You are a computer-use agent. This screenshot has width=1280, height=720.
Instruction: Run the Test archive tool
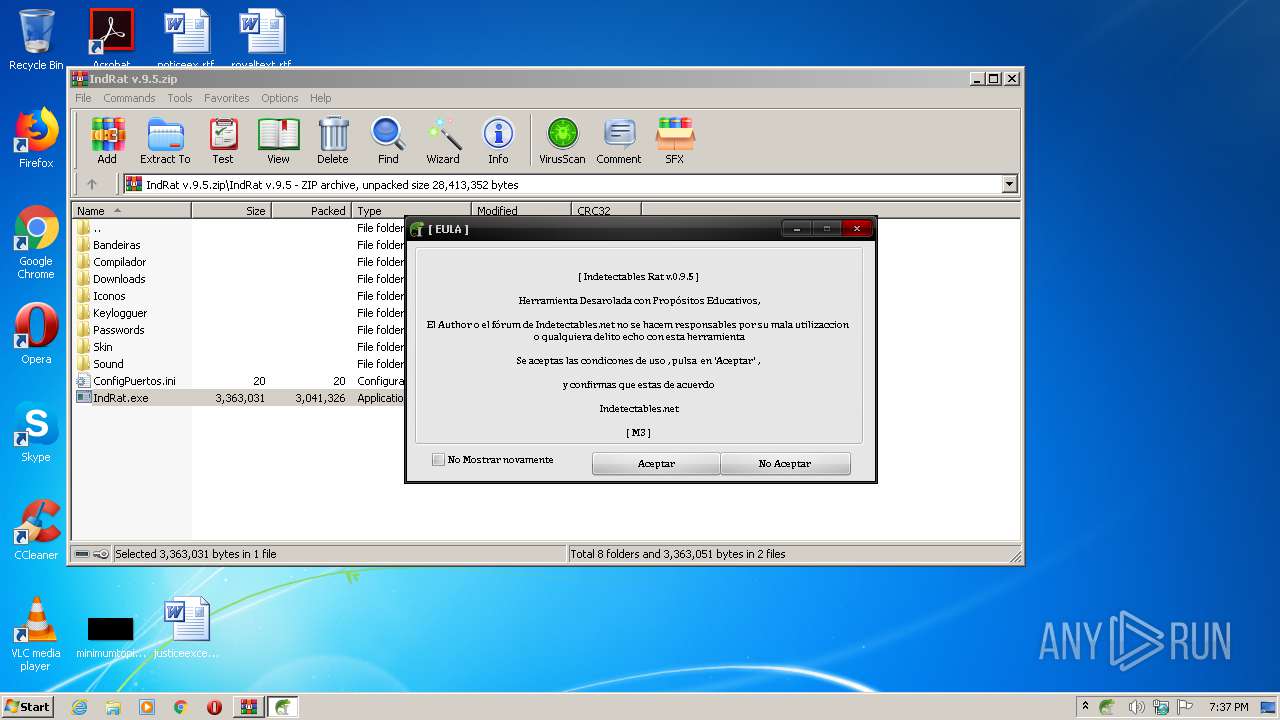click(x=223, y=140)
